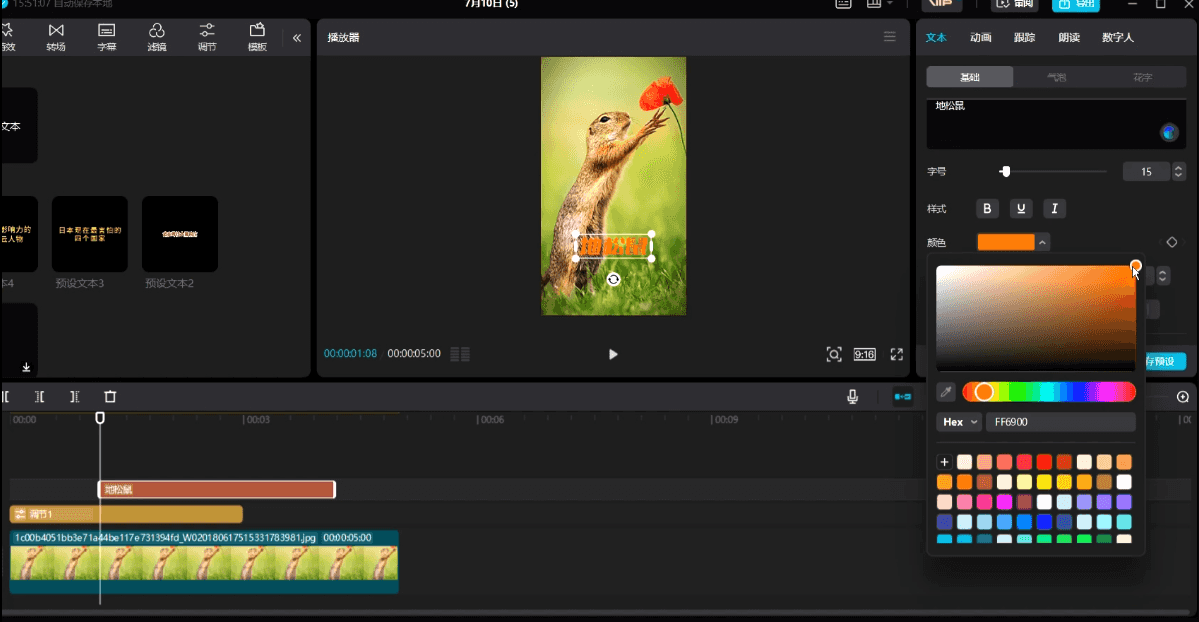Collapse the orange text color dropdown arrow

point(1042,243)
